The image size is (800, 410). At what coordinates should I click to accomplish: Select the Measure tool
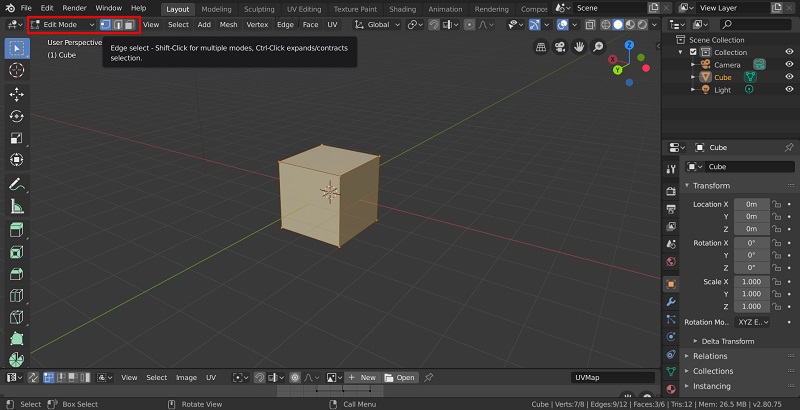tap(16, 207)
